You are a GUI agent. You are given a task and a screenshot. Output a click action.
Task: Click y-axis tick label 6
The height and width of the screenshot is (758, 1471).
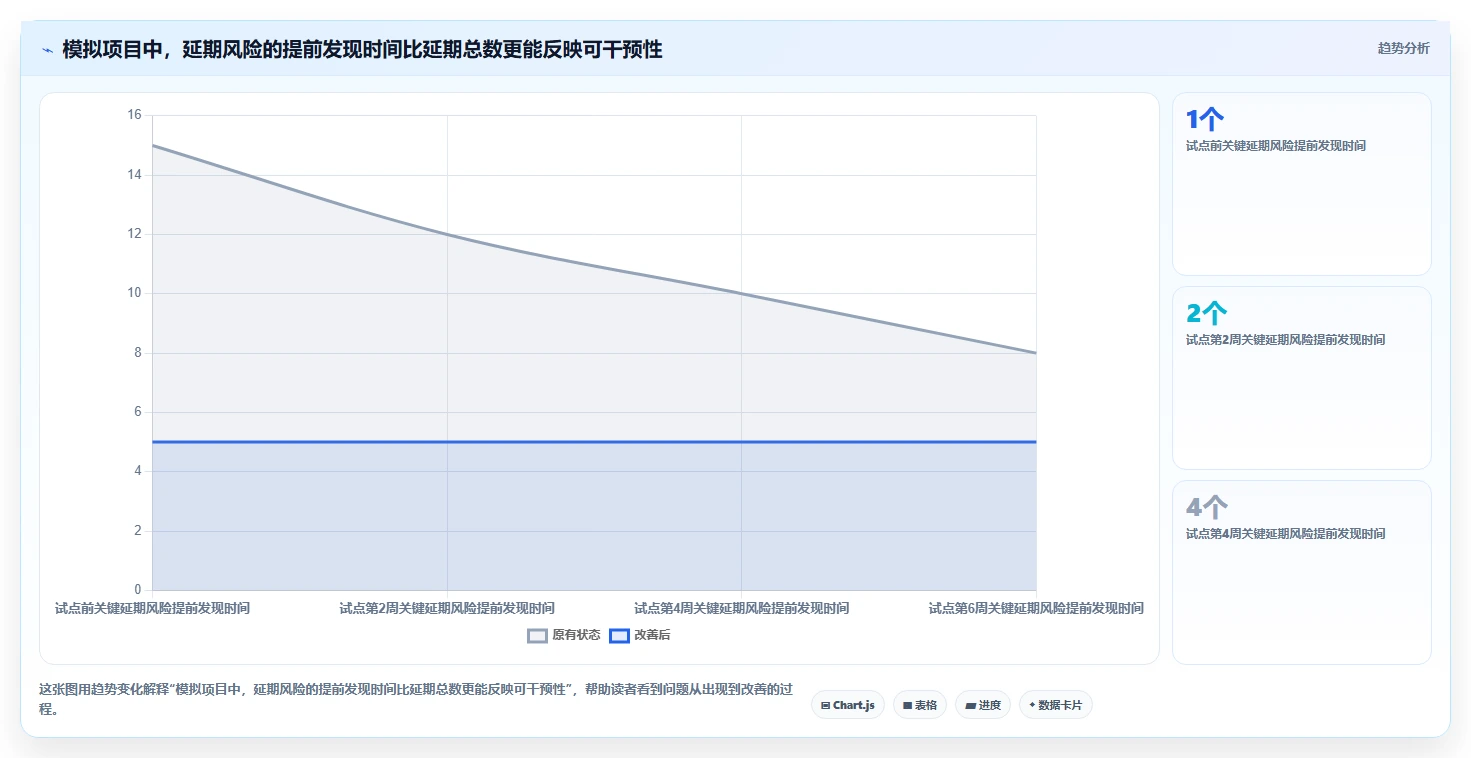(138, 412)
